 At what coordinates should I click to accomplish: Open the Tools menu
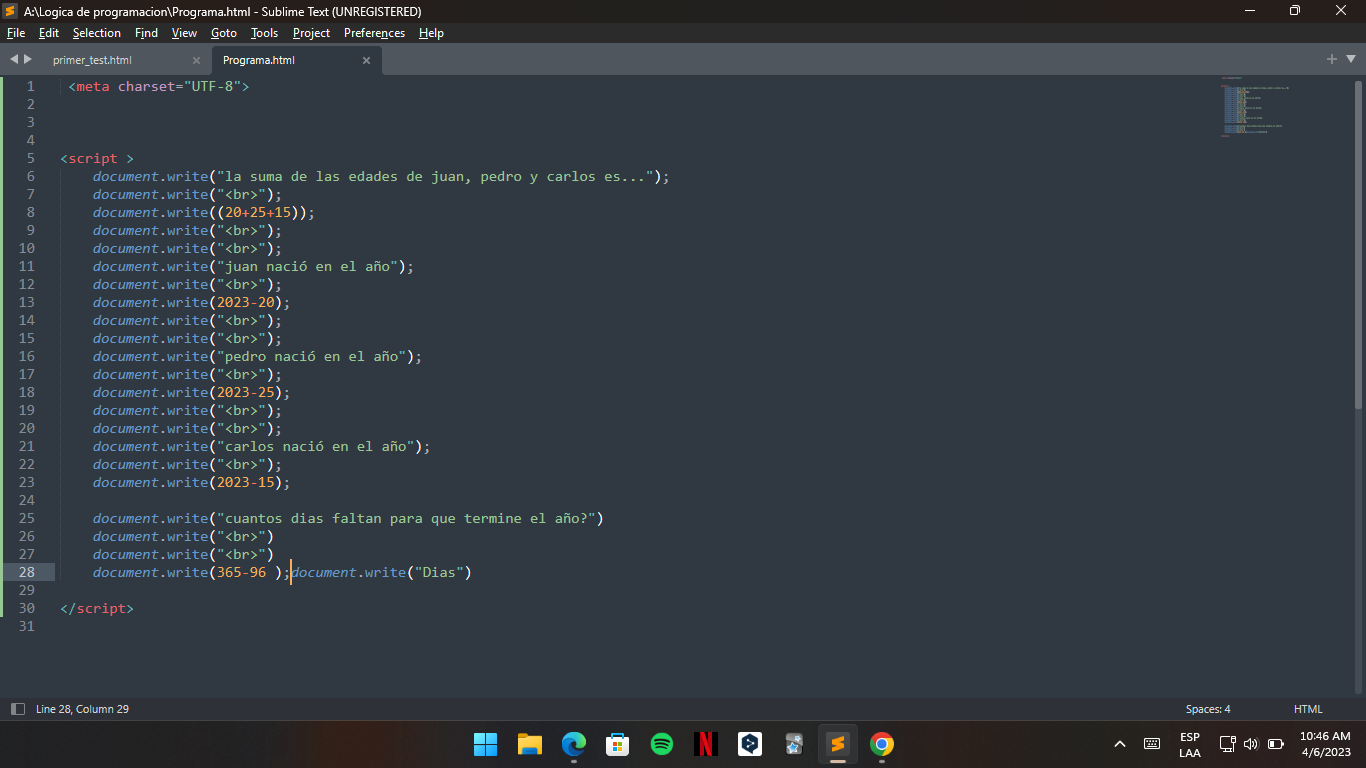click(x=264, y=33)
